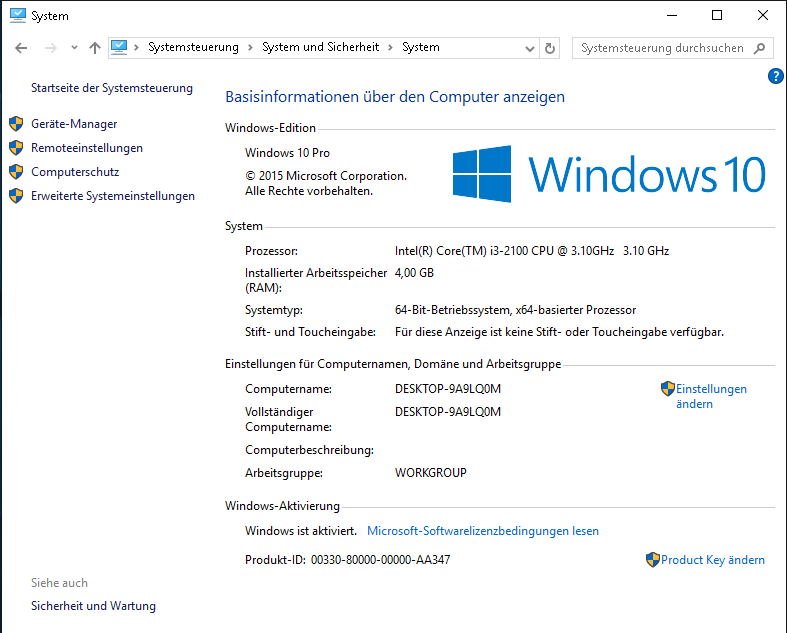Click the 64-Bit-Betriebssystem system type value
Viewport: 787px width, 633px height.
pos(515,310)
